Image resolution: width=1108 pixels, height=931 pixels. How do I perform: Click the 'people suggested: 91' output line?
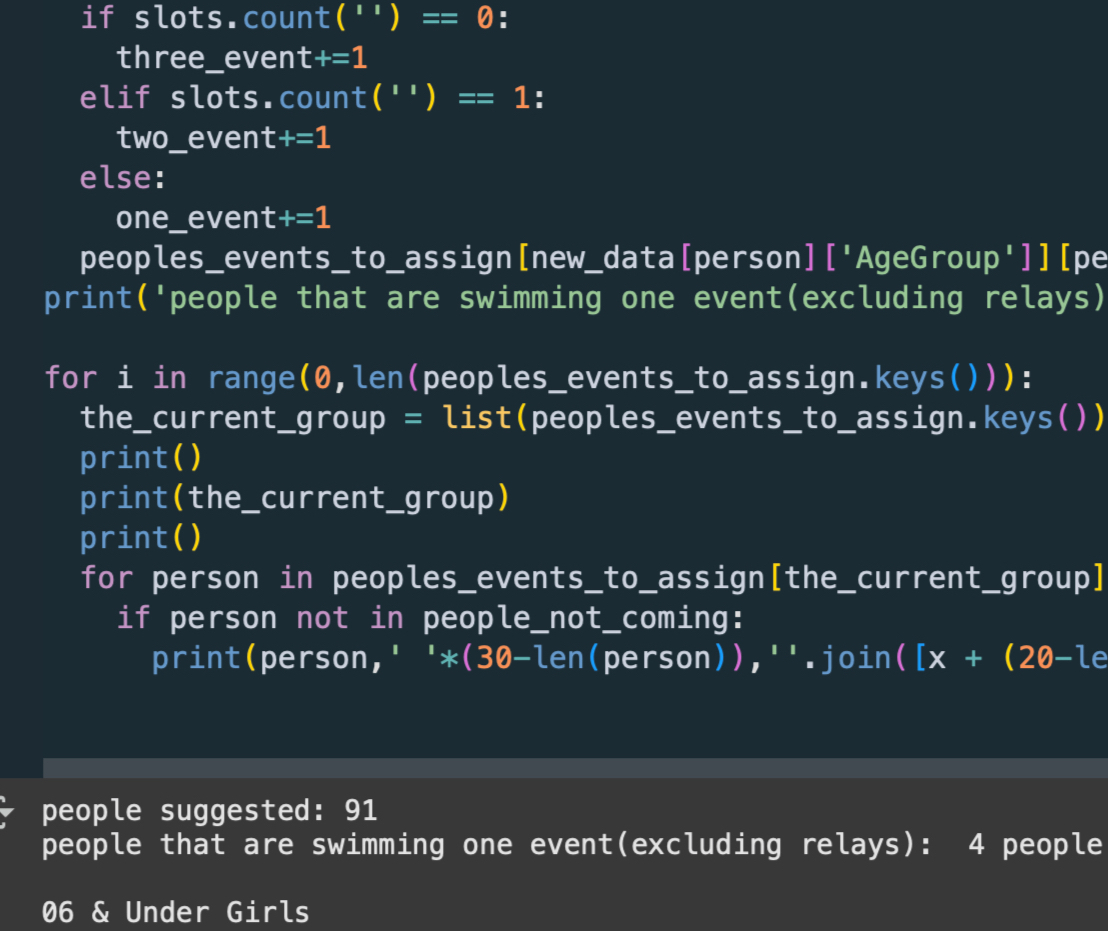pyautogui.click(x=209, y=810)
